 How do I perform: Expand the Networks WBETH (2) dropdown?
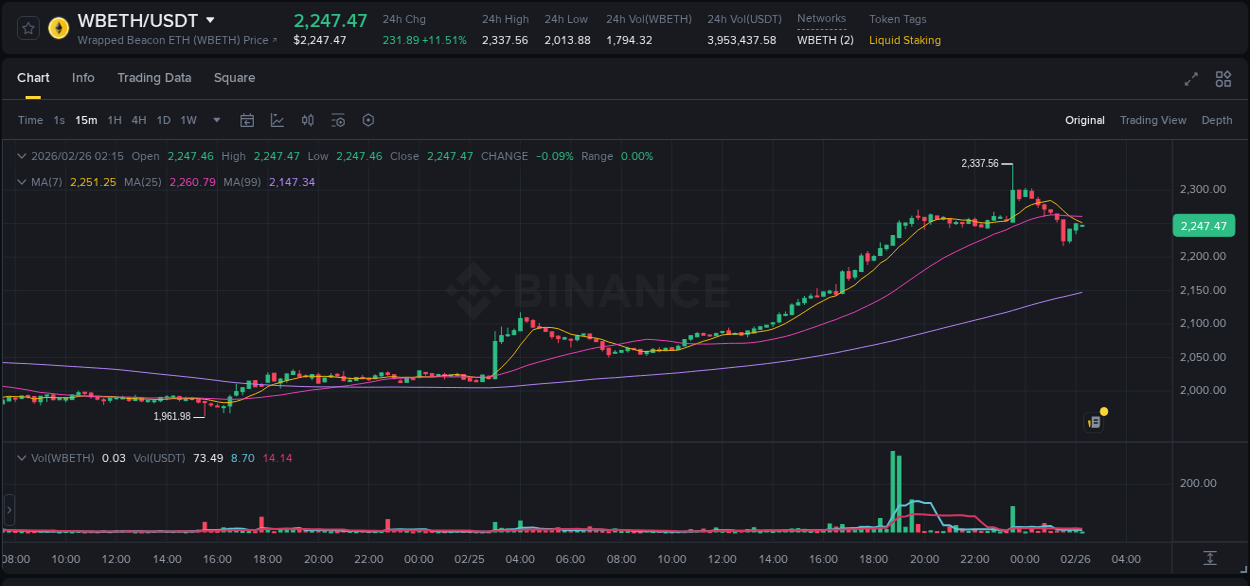click(x=825, y=40)
